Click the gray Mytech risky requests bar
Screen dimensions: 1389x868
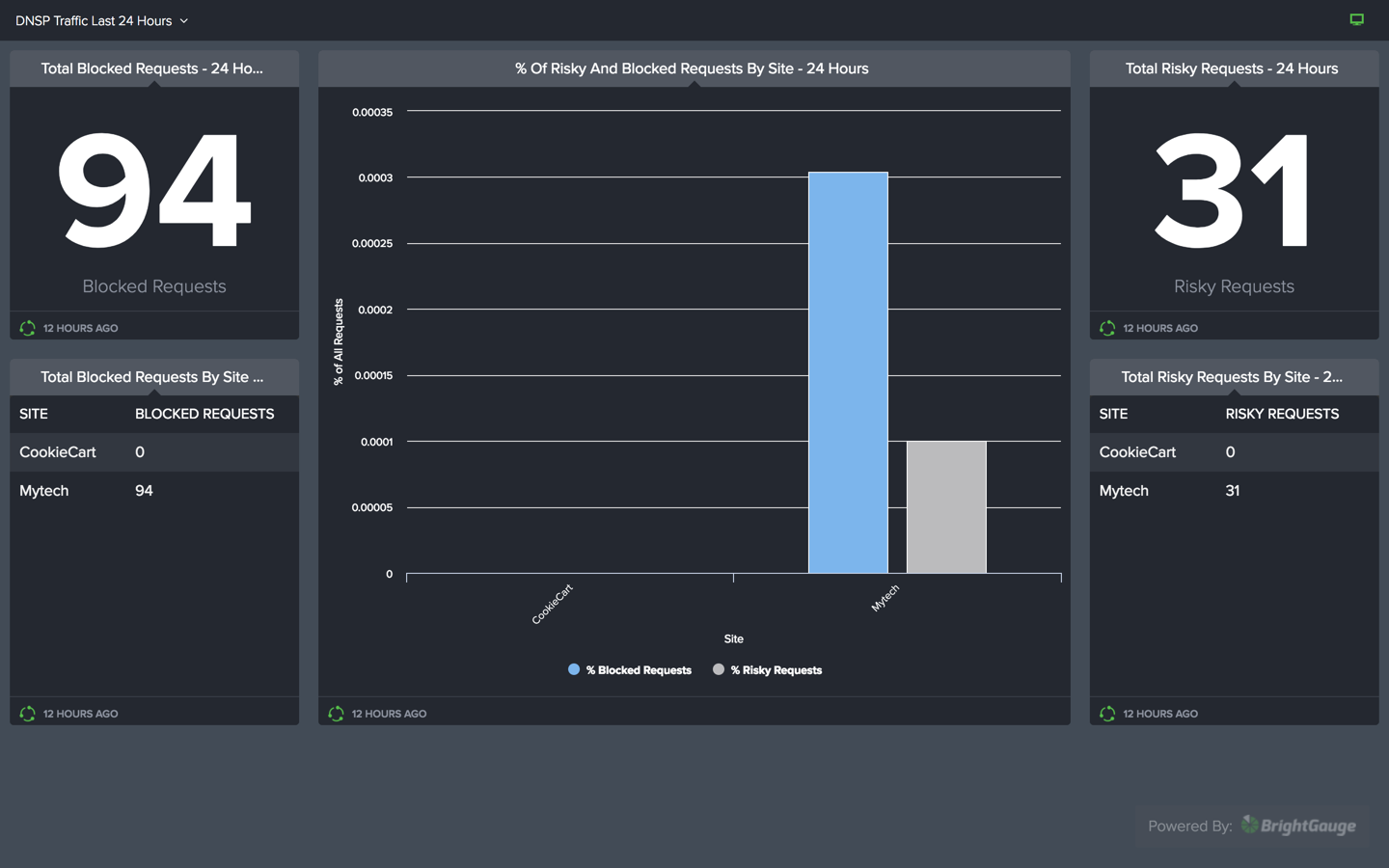click(x=946, y=507)
